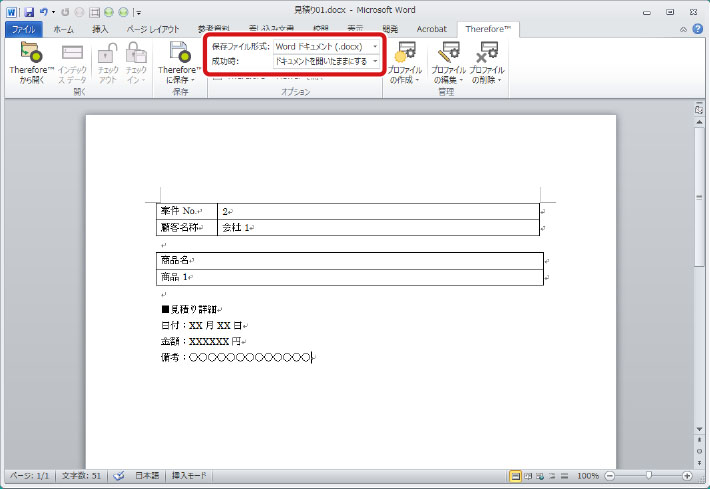Screen dimensions: 710x489
Task: Select the print layout view button
Action: (516, 476)
